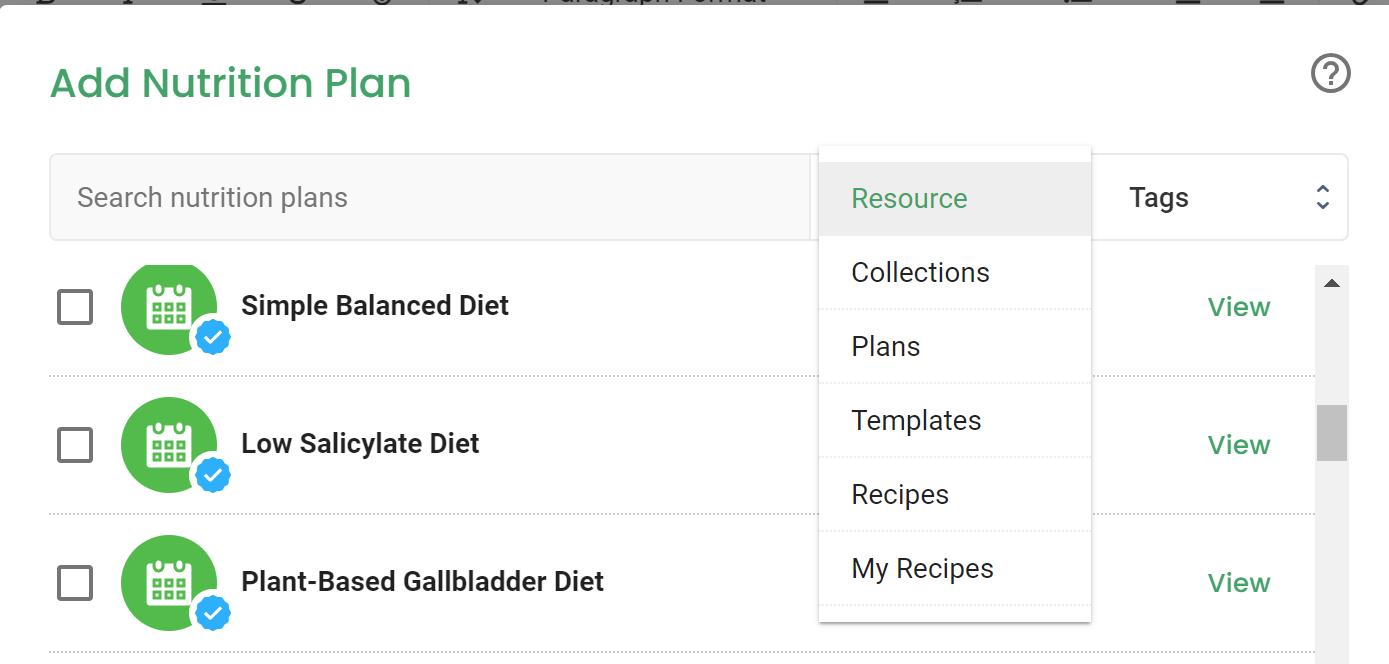Click the Search nutrition plans field

click(430, 197)
